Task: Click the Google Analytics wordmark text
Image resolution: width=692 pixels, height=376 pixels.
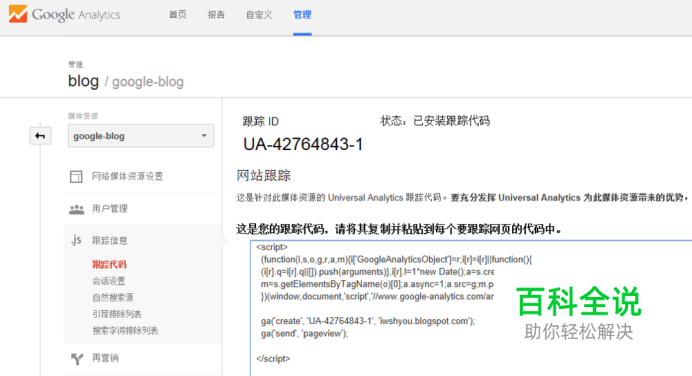Action: [76, 15]
